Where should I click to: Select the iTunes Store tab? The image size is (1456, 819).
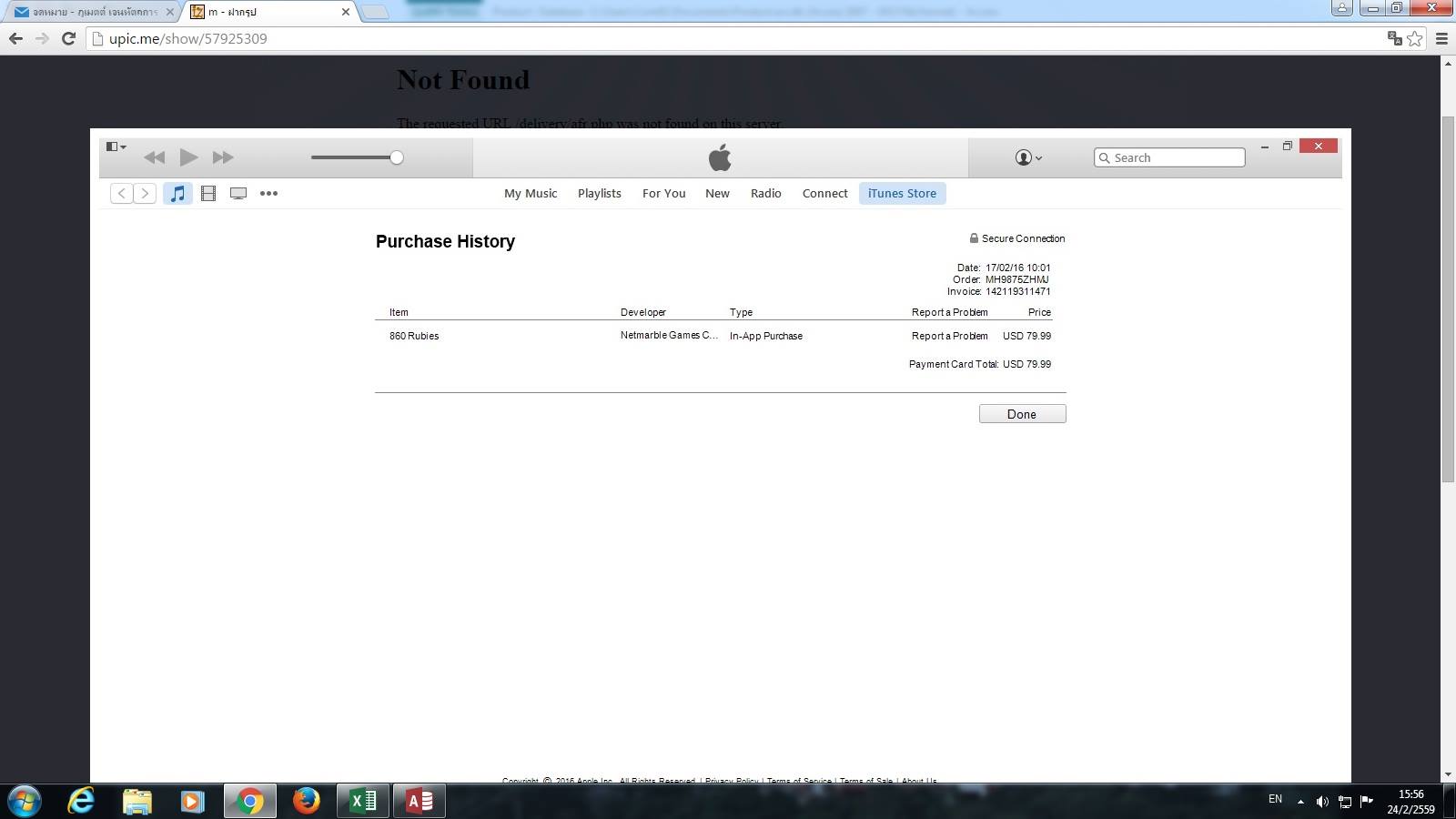902,193
